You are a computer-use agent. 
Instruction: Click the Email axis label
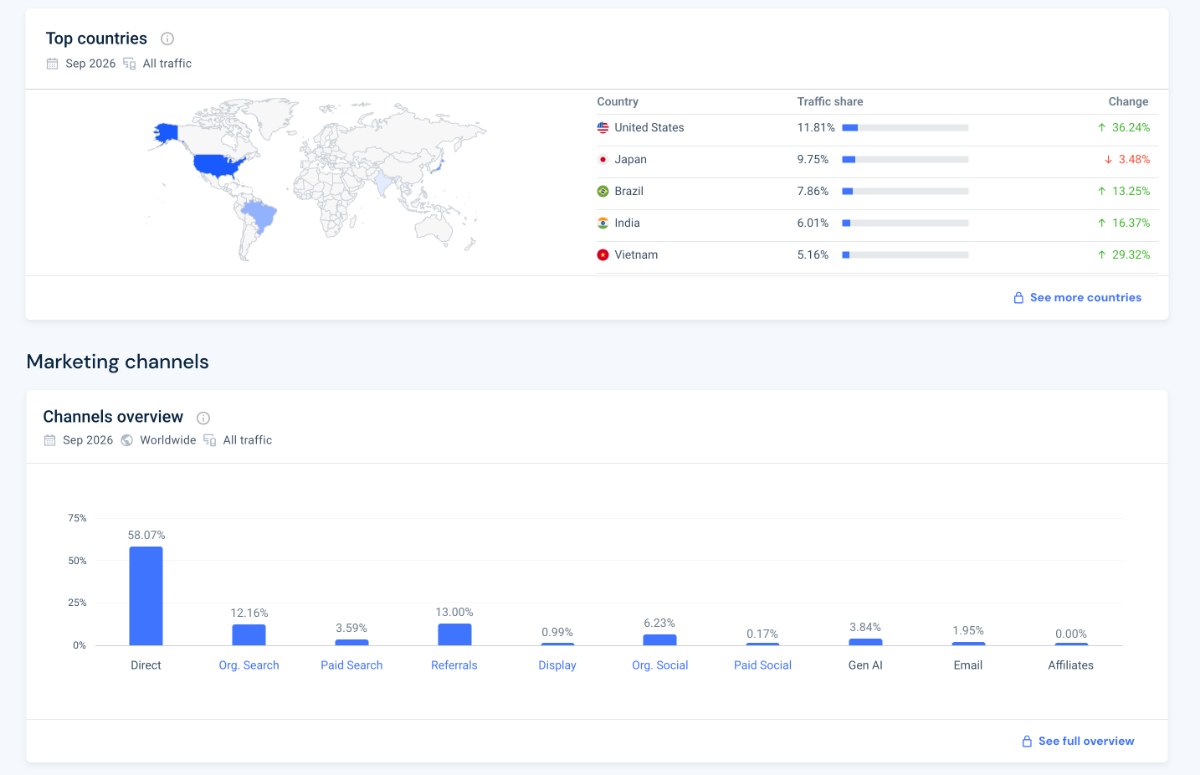point(968,666)
